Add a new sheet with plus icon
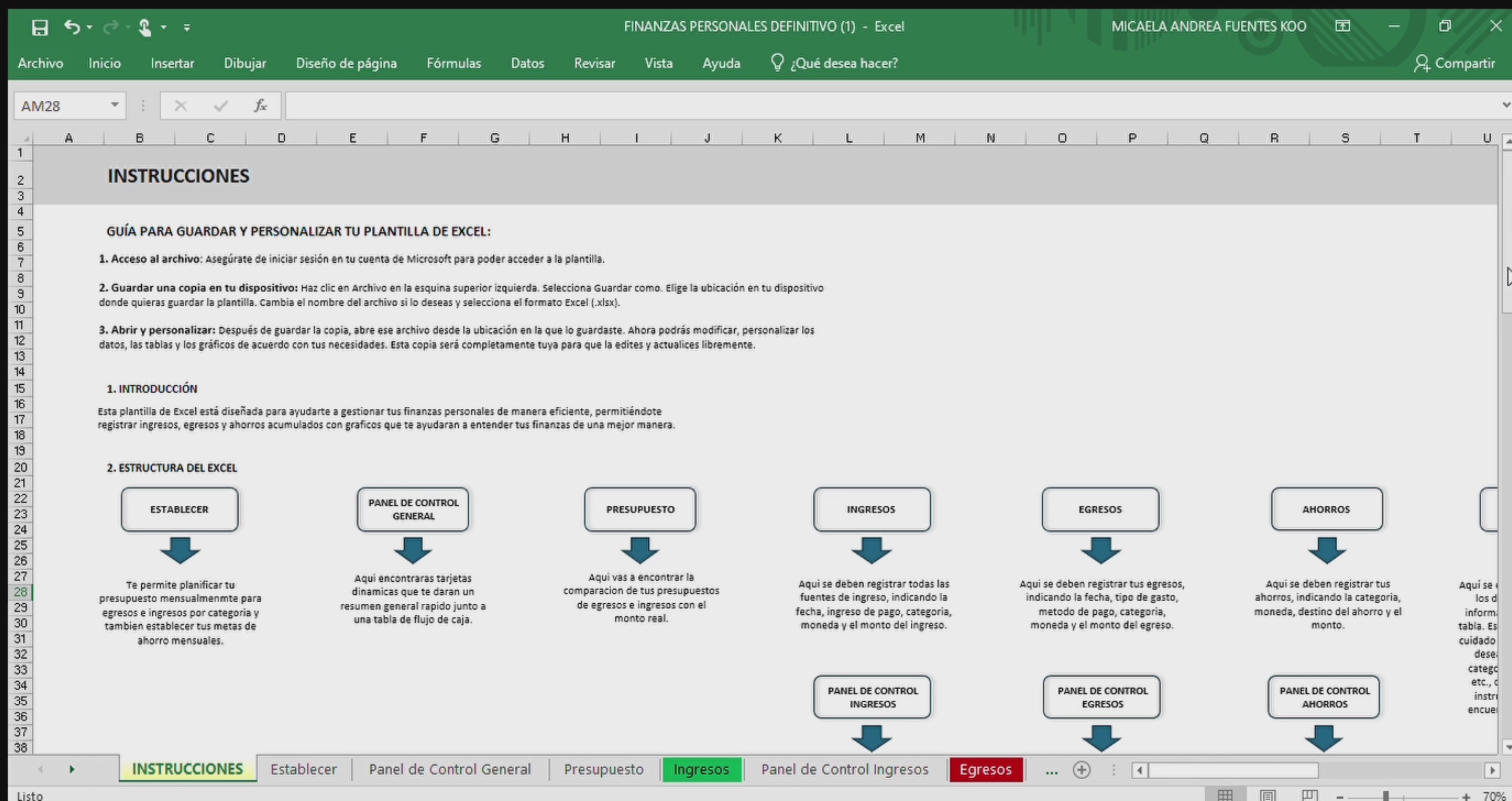This screenshot has height=801, width=1512. [1081, 769]
